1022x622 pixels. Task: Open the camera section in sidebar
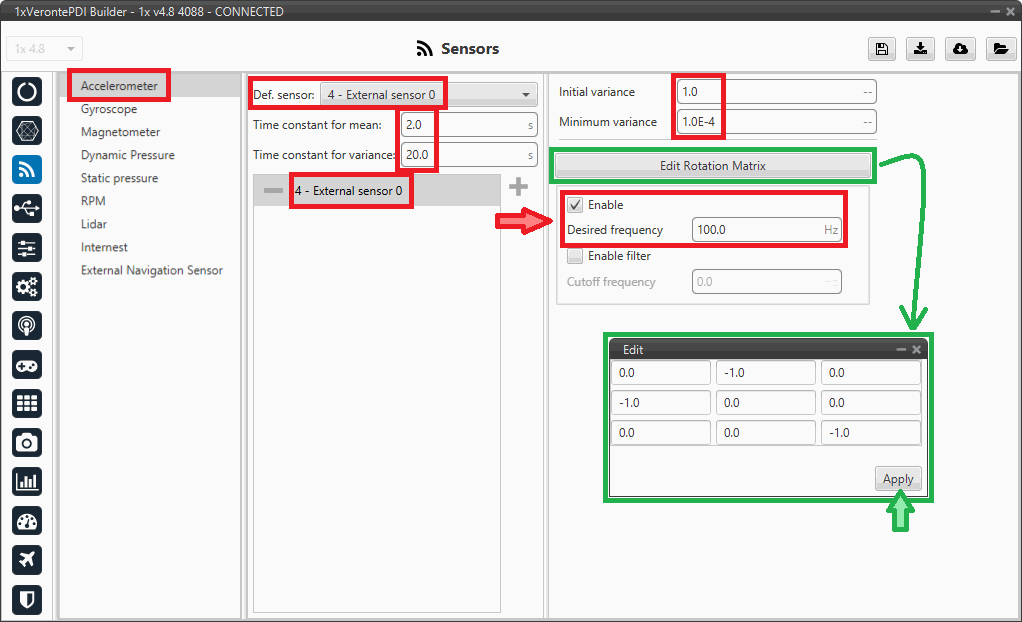27,442
